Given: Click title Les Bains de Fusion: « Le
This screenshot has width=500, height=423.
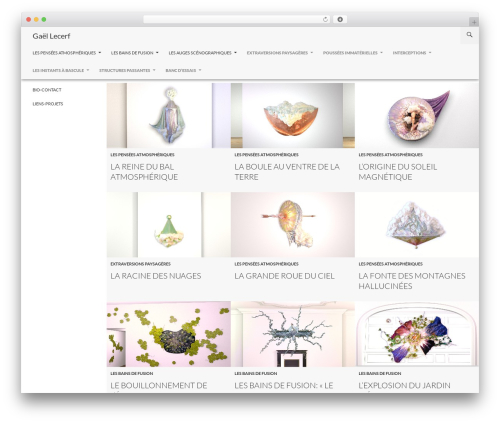Looking at the screenshot, I should click(284, 386).
